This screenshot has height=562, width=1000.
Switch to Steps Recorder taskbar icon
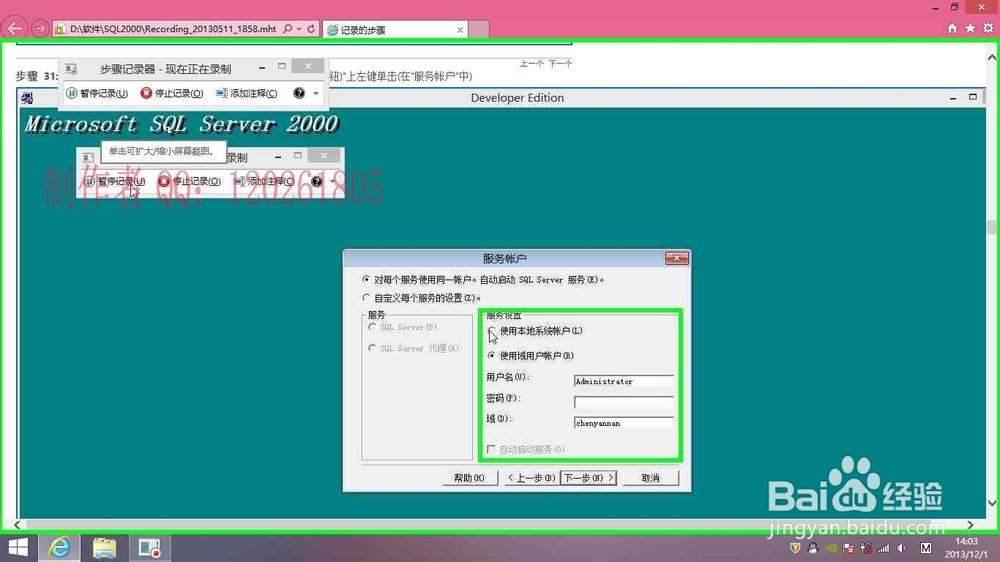tap(150, 547)
